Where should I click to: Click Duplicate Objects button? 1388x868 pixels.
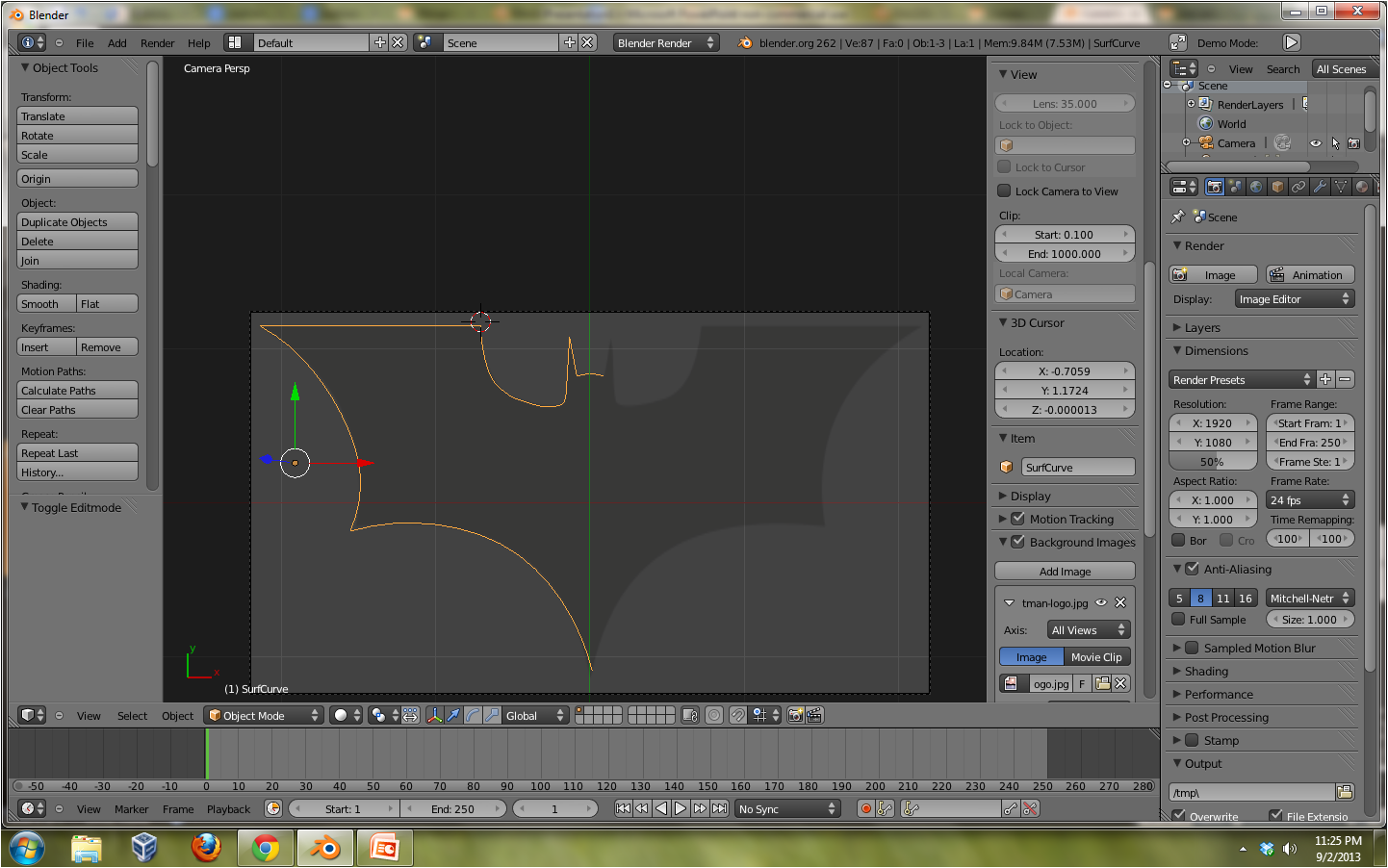pos(77,221)
